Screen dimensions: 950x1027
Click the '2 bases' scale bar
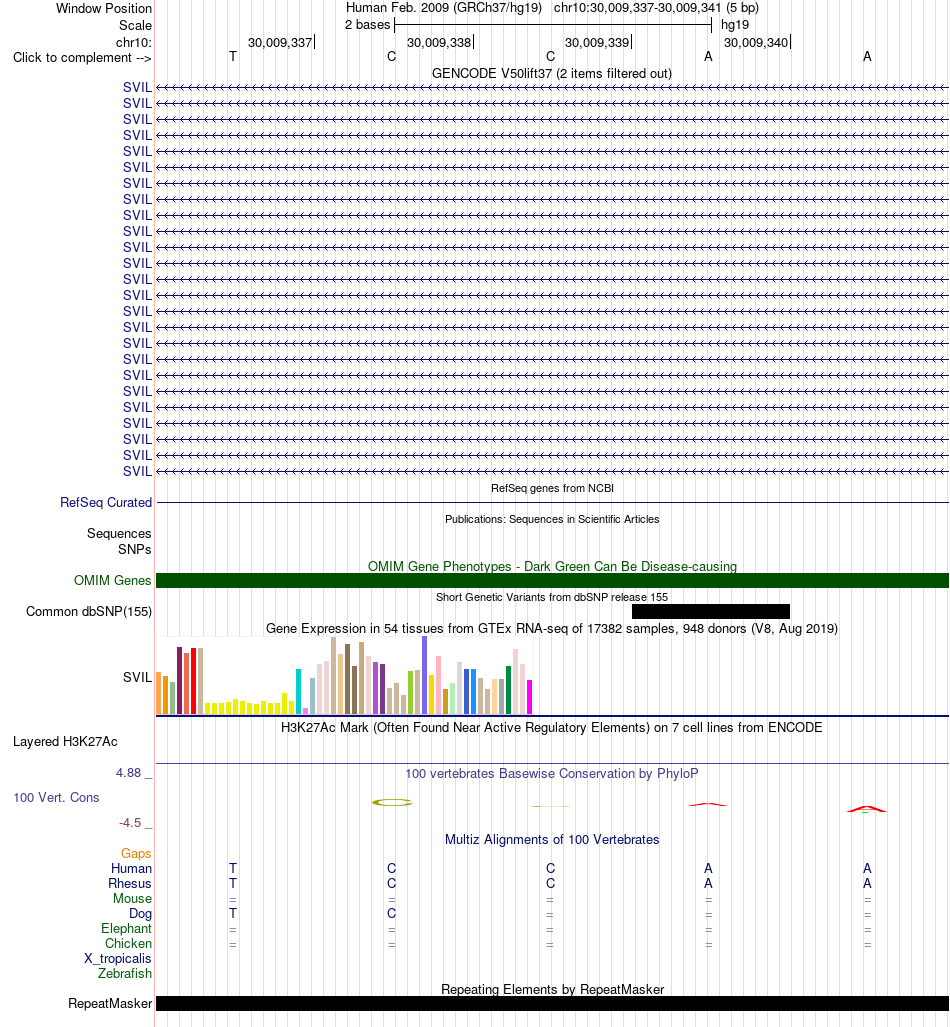tap(552, 25)
